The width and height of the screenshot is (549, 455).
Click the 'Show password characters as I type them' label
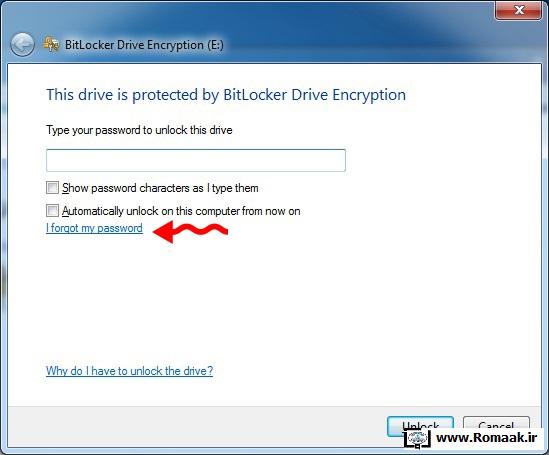160,188
